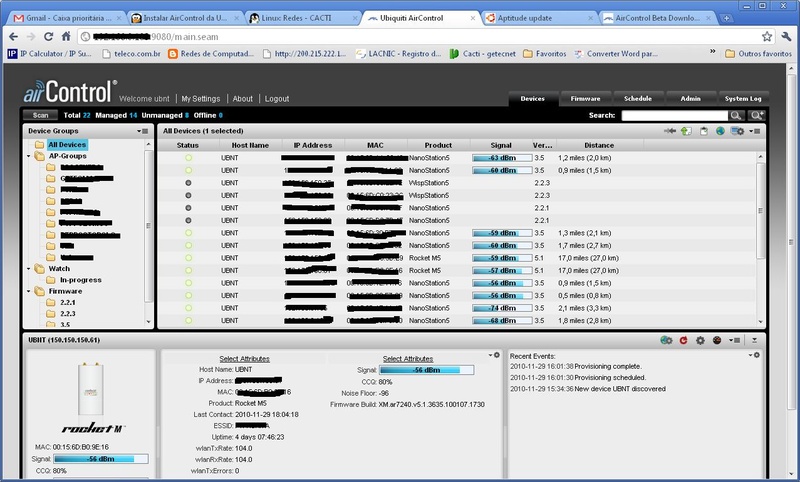Open the UBNT details bar menu dropdown
800x482 pixels.
735,340
